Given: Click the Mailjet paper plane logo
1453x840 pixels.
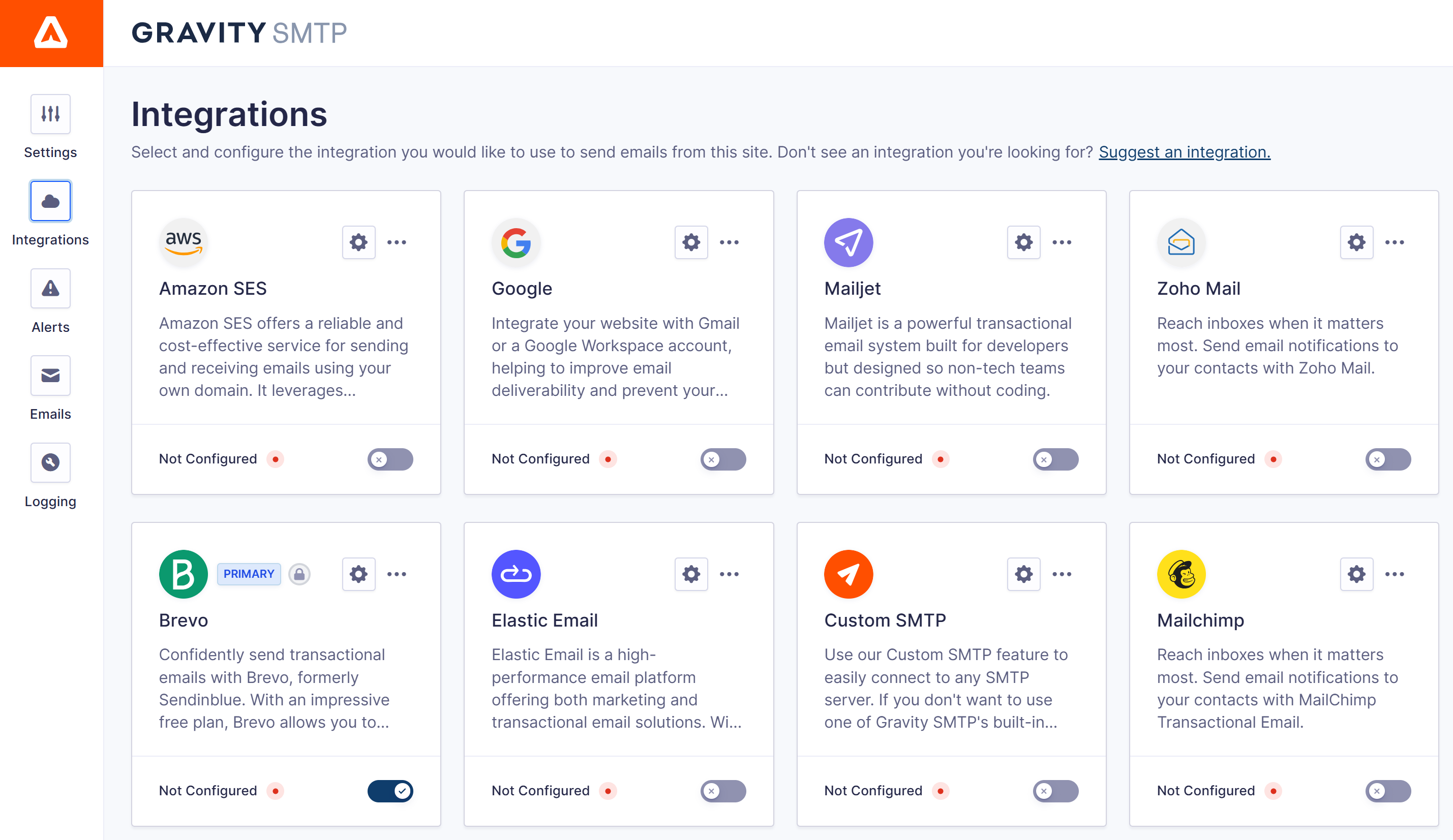Looking at the screenshot, I should [x=849, y=242].
